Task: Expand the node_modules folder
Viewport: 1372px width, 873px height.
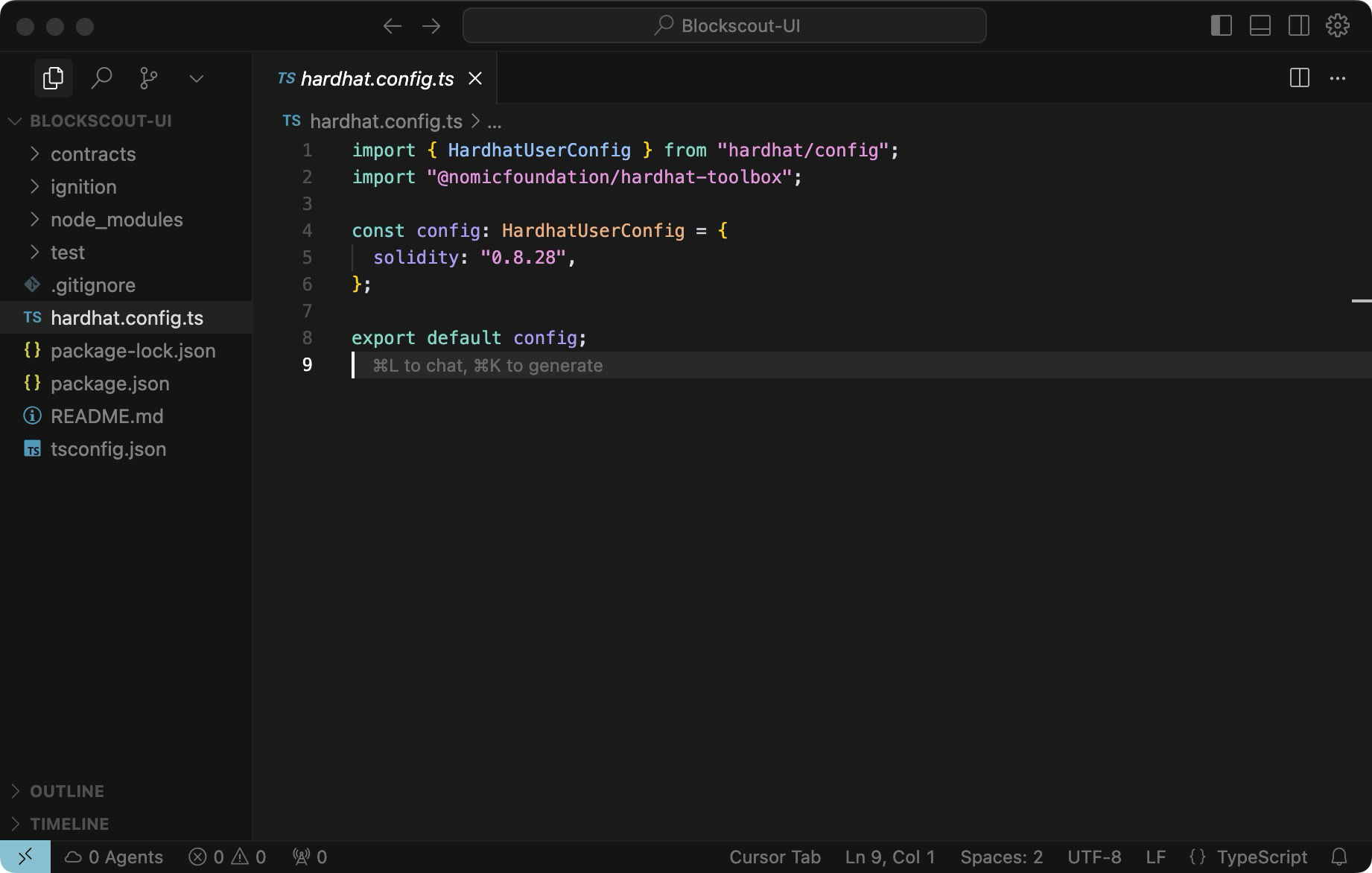Action: click(x=126, y=220)
